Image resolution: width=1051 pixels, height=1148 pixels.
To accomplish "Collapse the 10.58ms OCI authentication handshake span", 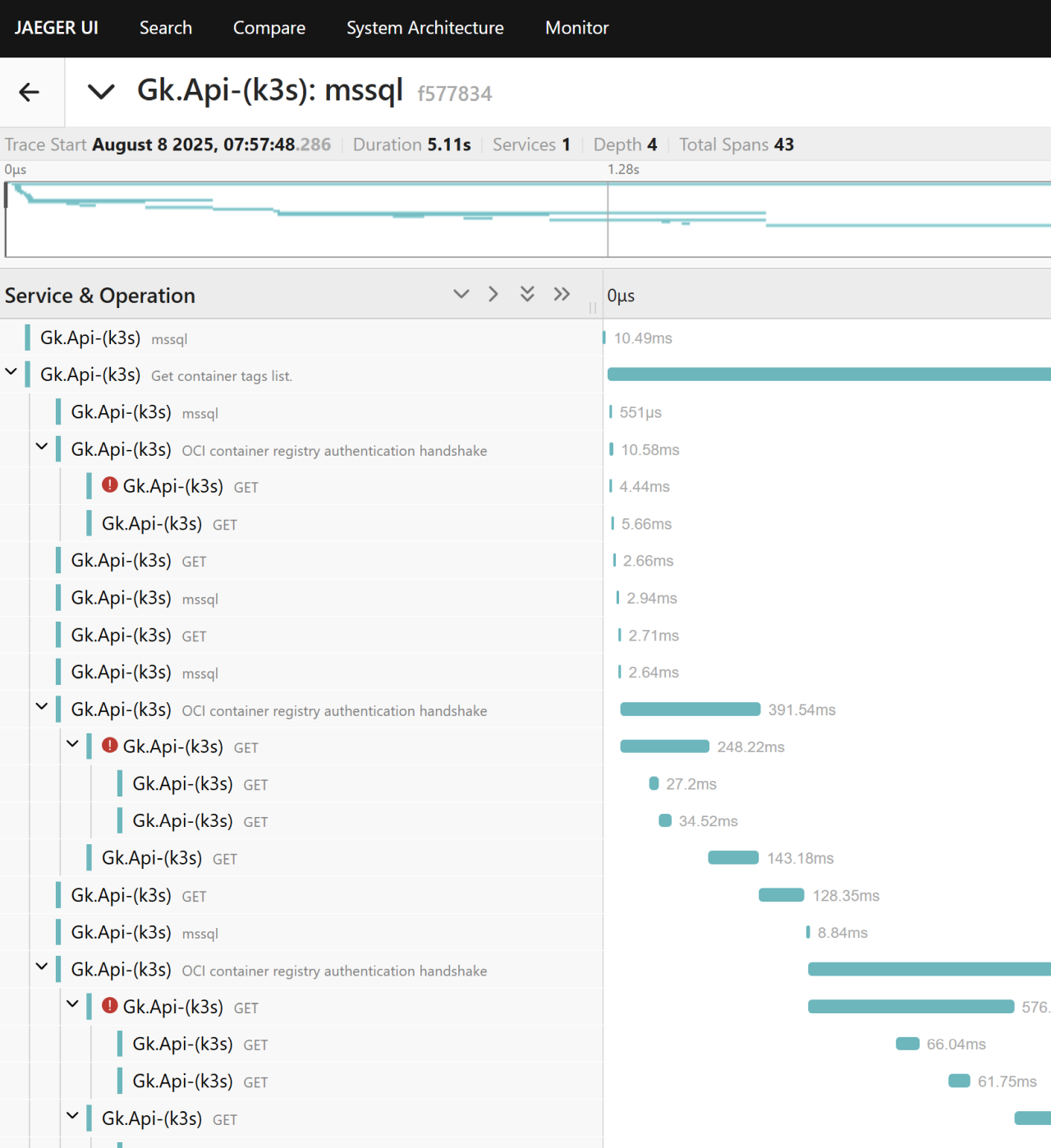I will click(42, 447).
